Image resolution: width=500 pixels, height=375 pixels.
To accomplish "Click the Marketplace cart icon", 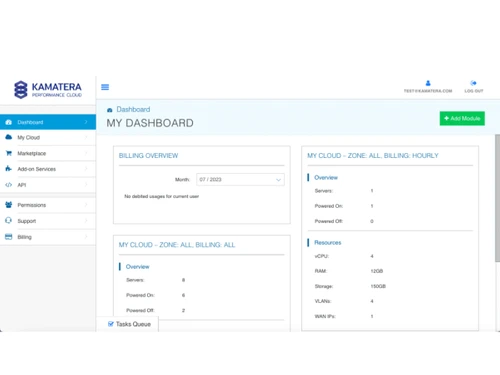I will (x=9, y=153).
